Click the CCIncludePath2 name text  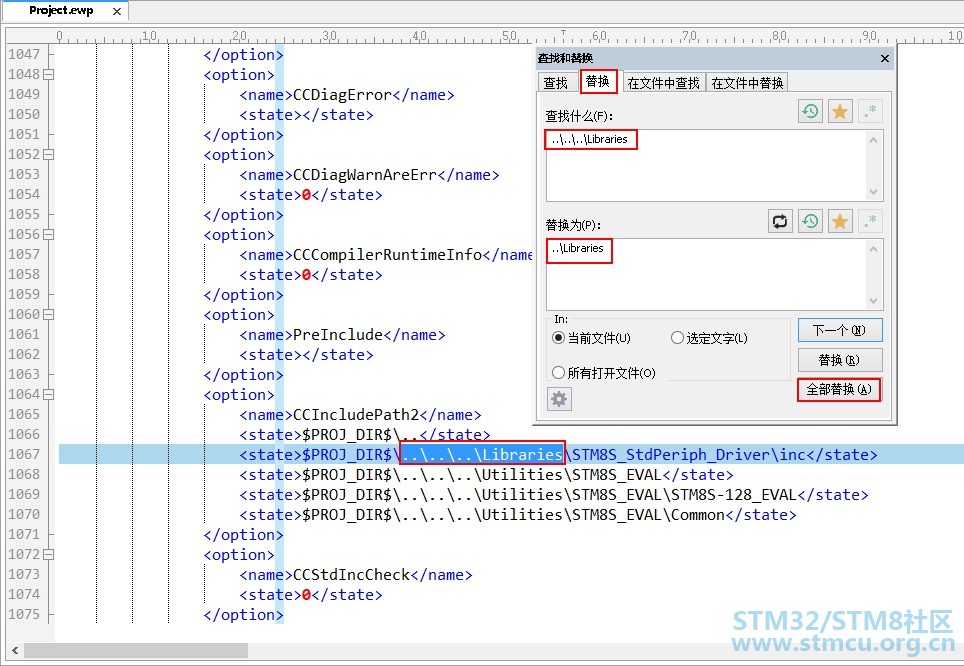pyautogui.click(x=356, y=414)
